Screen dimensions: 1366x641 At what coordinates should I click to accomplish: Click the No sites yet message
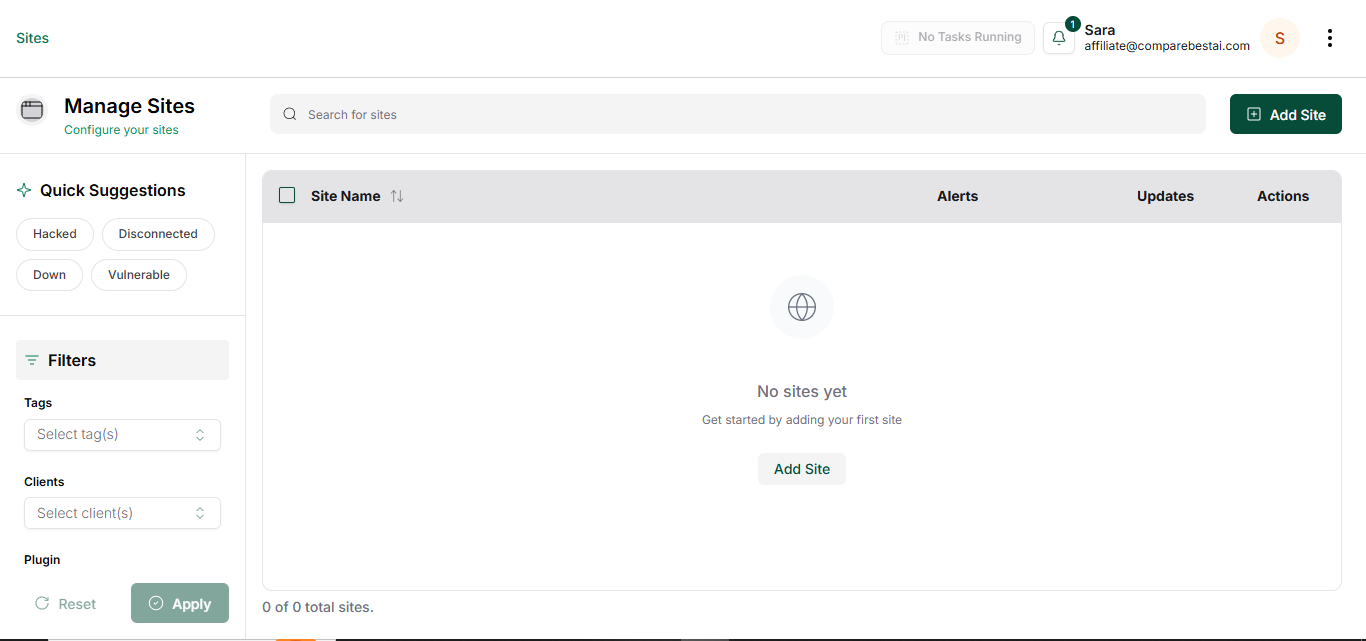coord(802,392)
